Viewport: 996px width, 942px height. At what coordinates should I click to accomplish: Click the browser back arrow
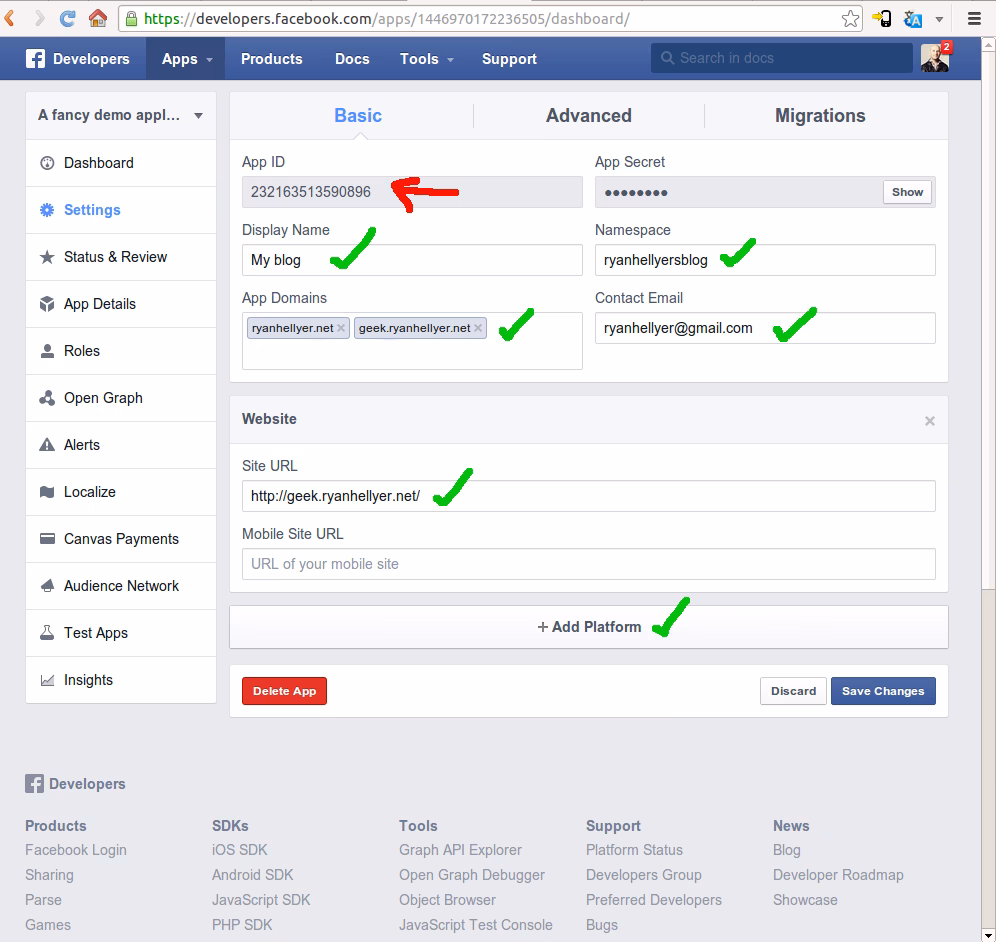click(x=9, y=18)
